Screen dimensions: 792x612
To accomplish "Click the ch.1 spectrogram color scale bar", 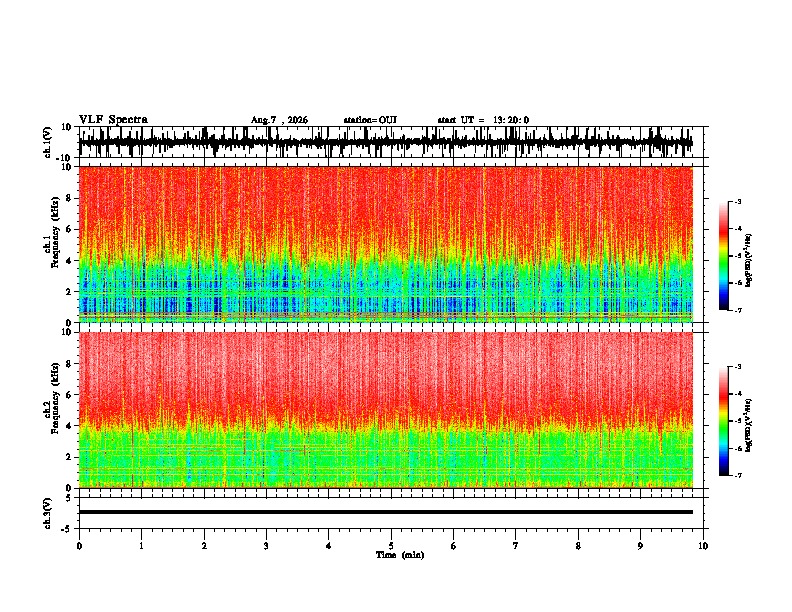I will [x=724, y=256].
